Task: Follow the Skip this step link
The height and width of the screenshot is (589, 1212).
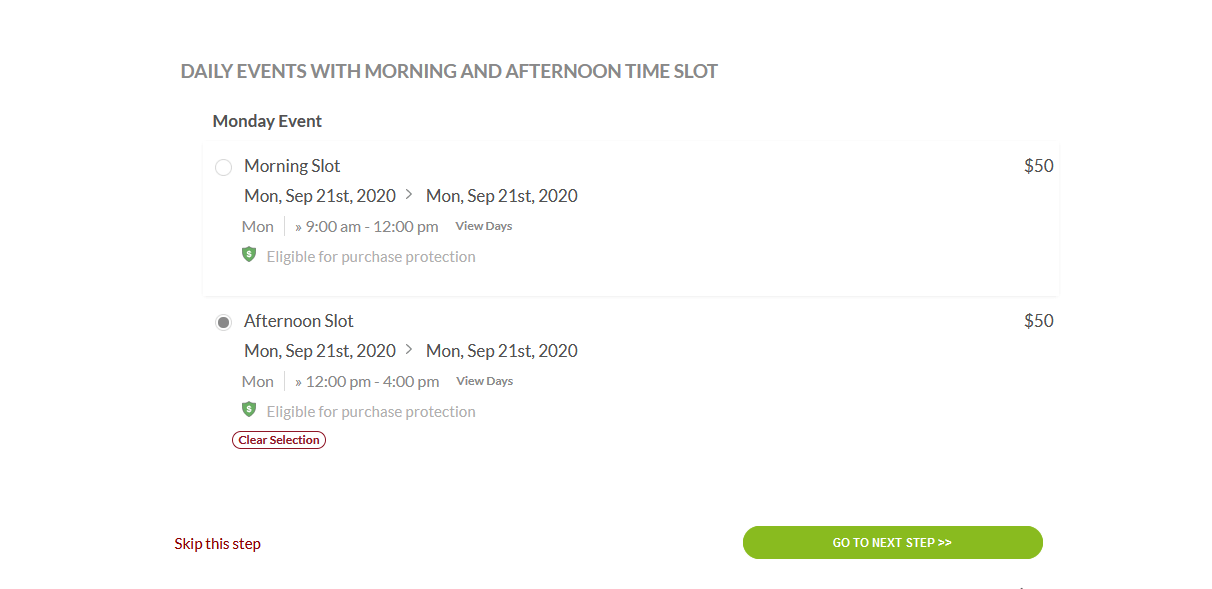Action: 217,544
